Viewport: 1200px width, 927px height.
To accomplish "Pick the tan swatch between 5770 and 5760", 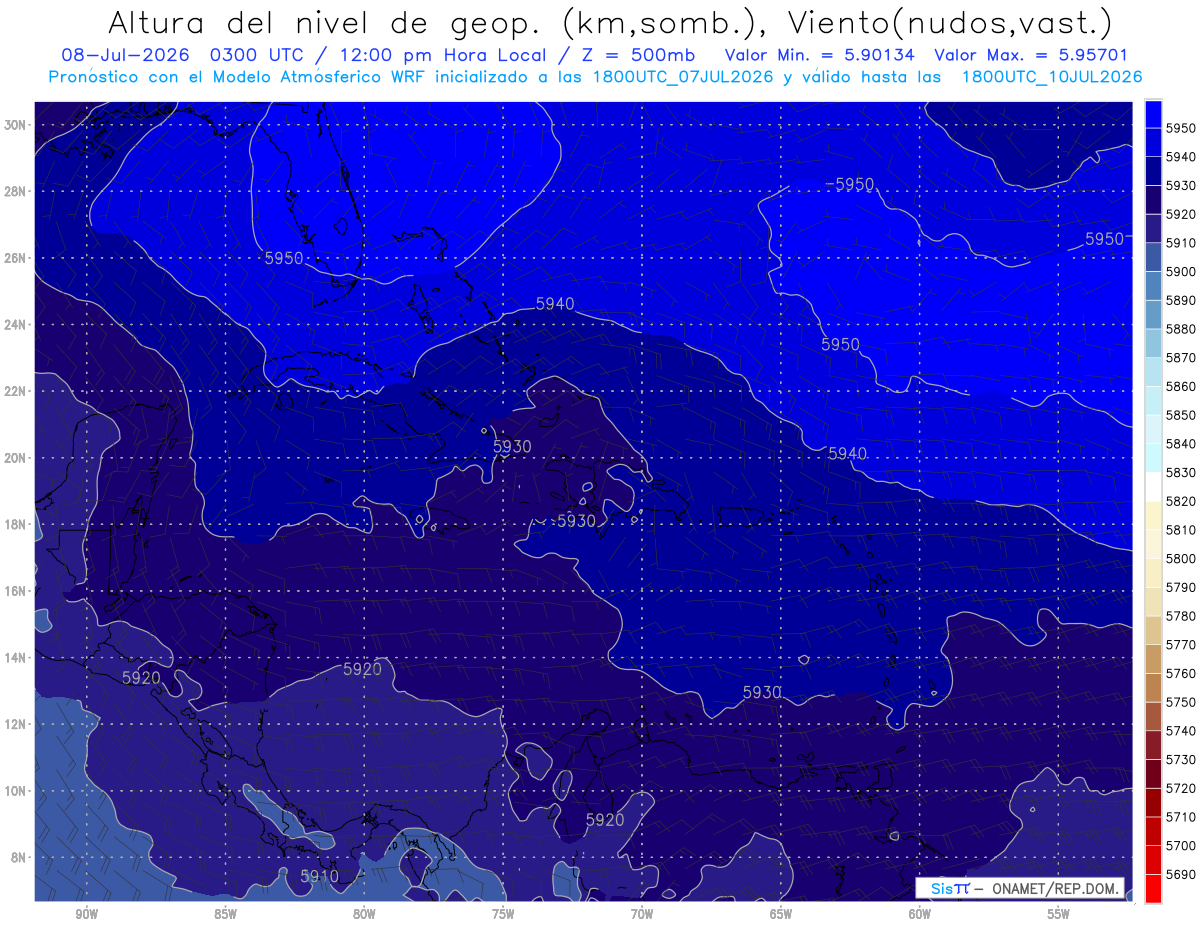I will 1153,659.
